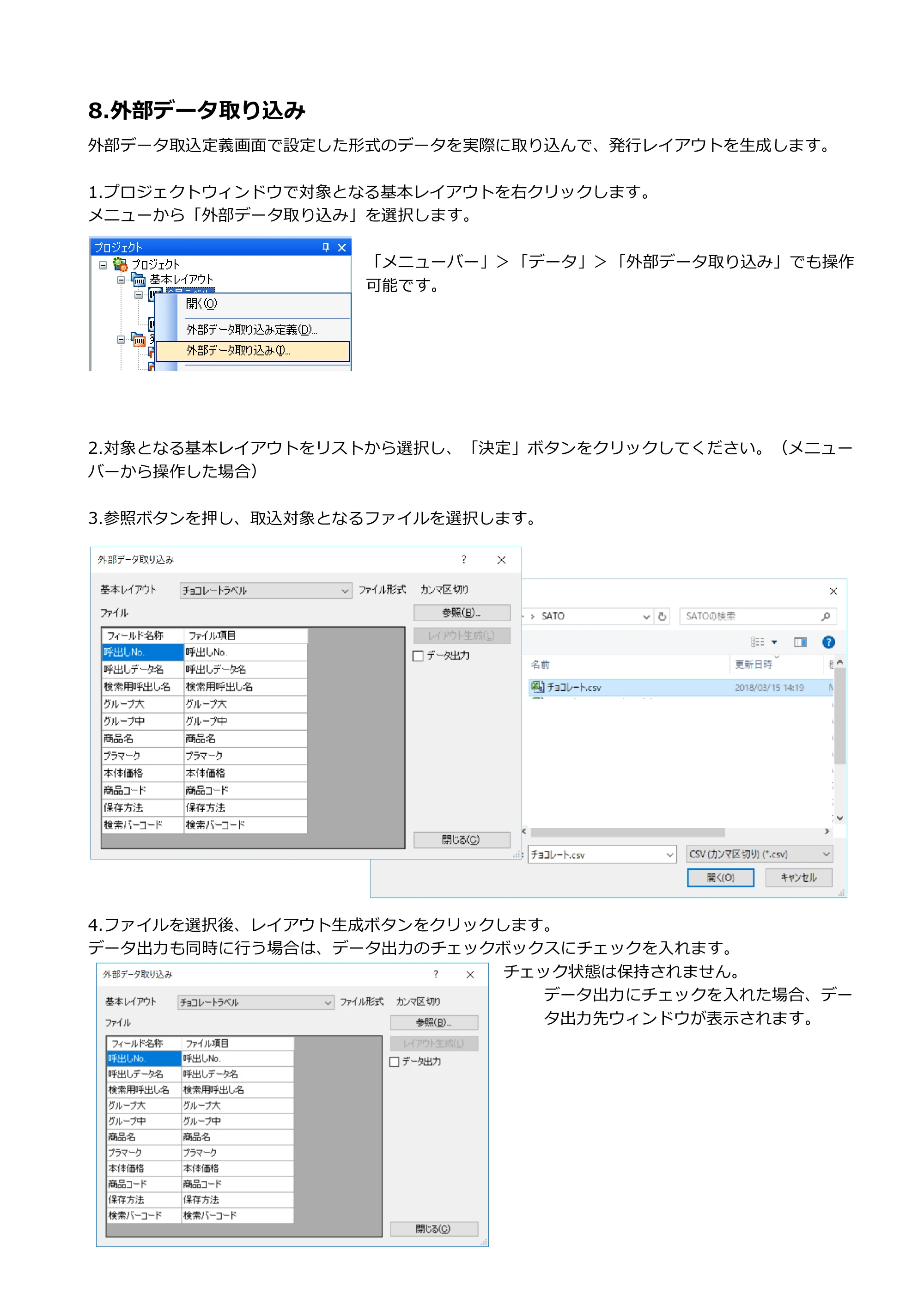The width and height of the screenshot is (924, 1307).
Task: Click the search magnifier icon in file dialog
Action: (x=826, y=616)
